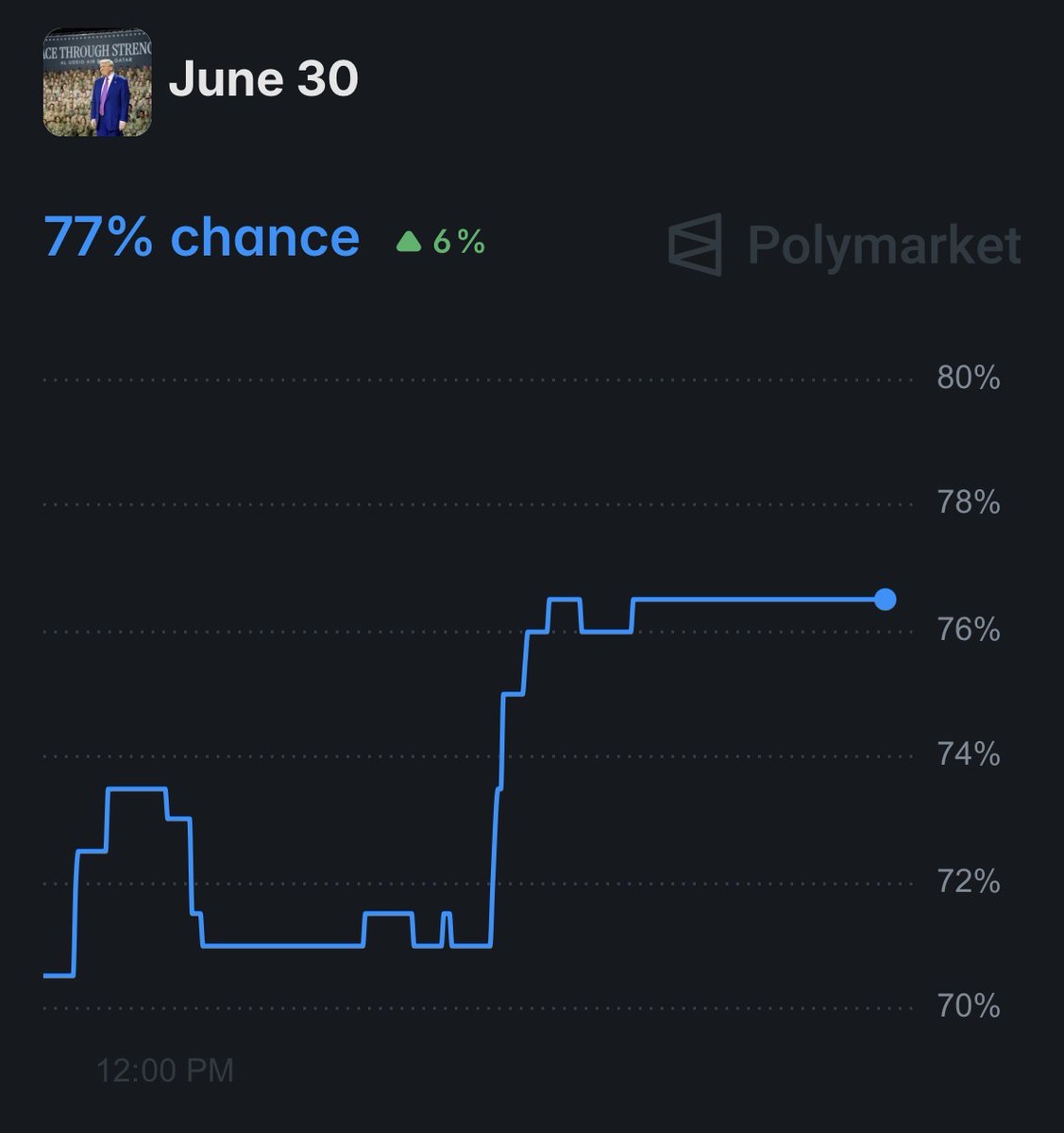Click the green 6% change value
The image size is (1064, 1133).
click(459, 243)
